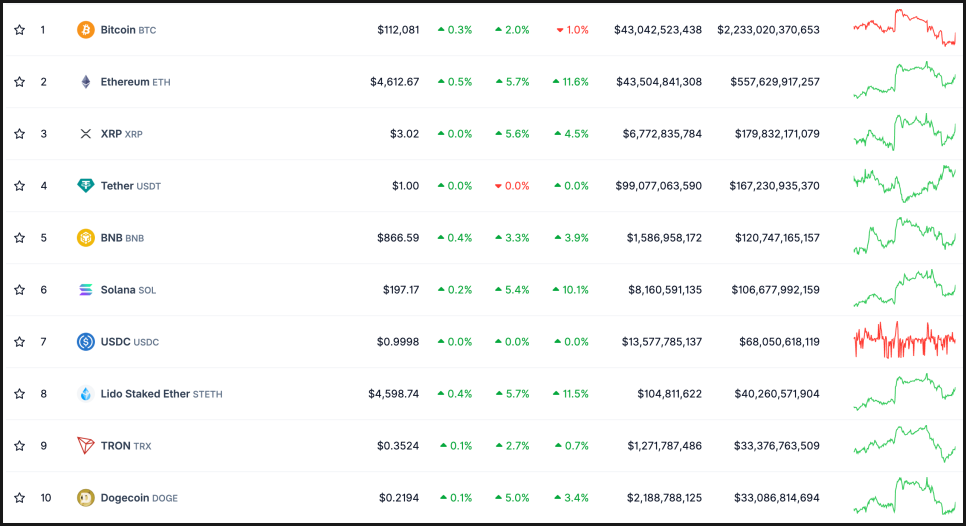Click Dogecoin price $0.2194

coord(399,498)
